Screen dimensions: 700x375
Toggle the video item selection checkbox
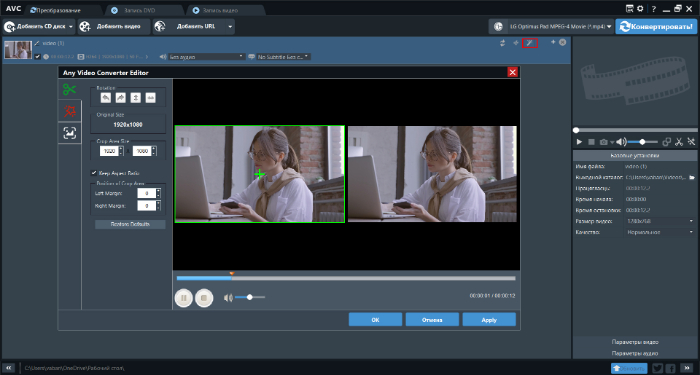coord(38,57)
